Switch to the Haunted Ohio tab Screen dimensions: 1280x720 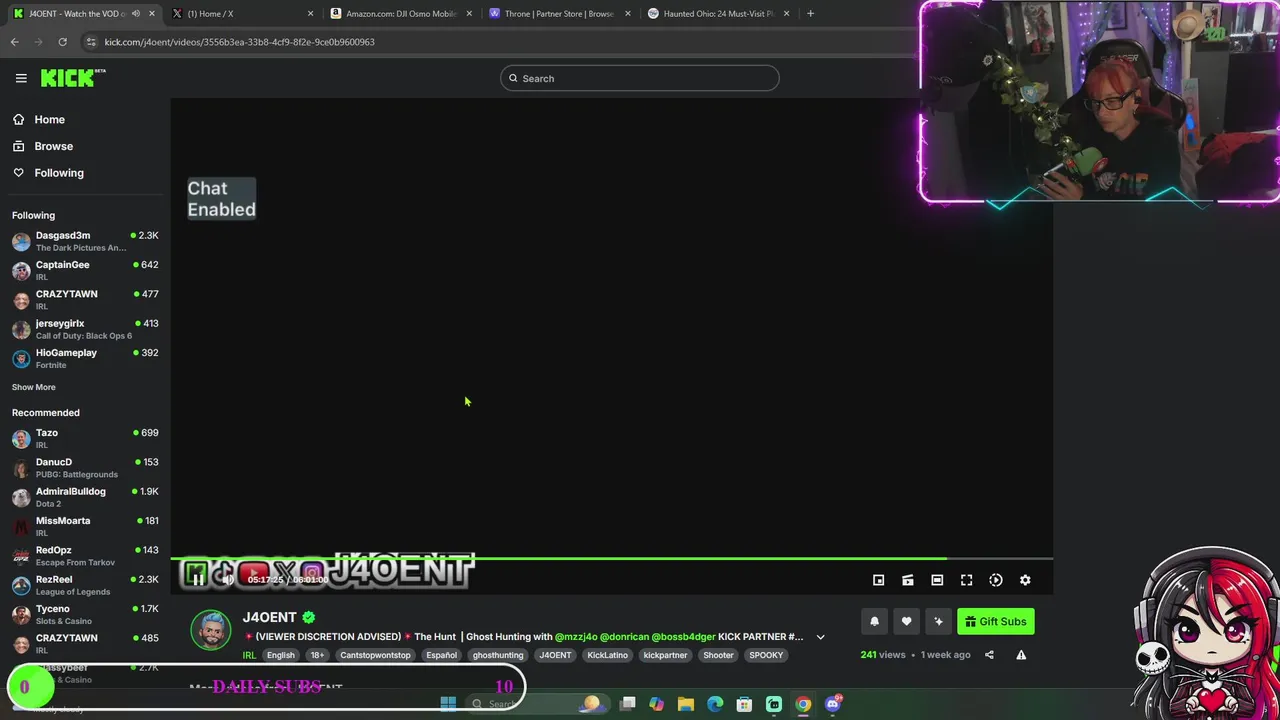tap(718, 14)
